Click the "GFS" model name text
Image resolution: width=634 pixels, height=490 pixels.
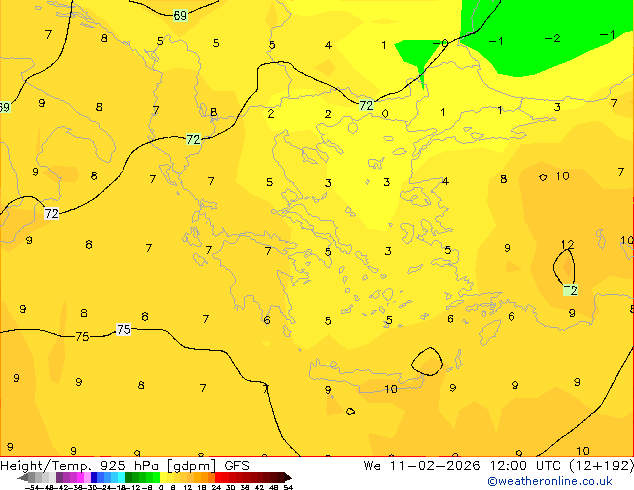pyautogui.click(x=237, y=466)
